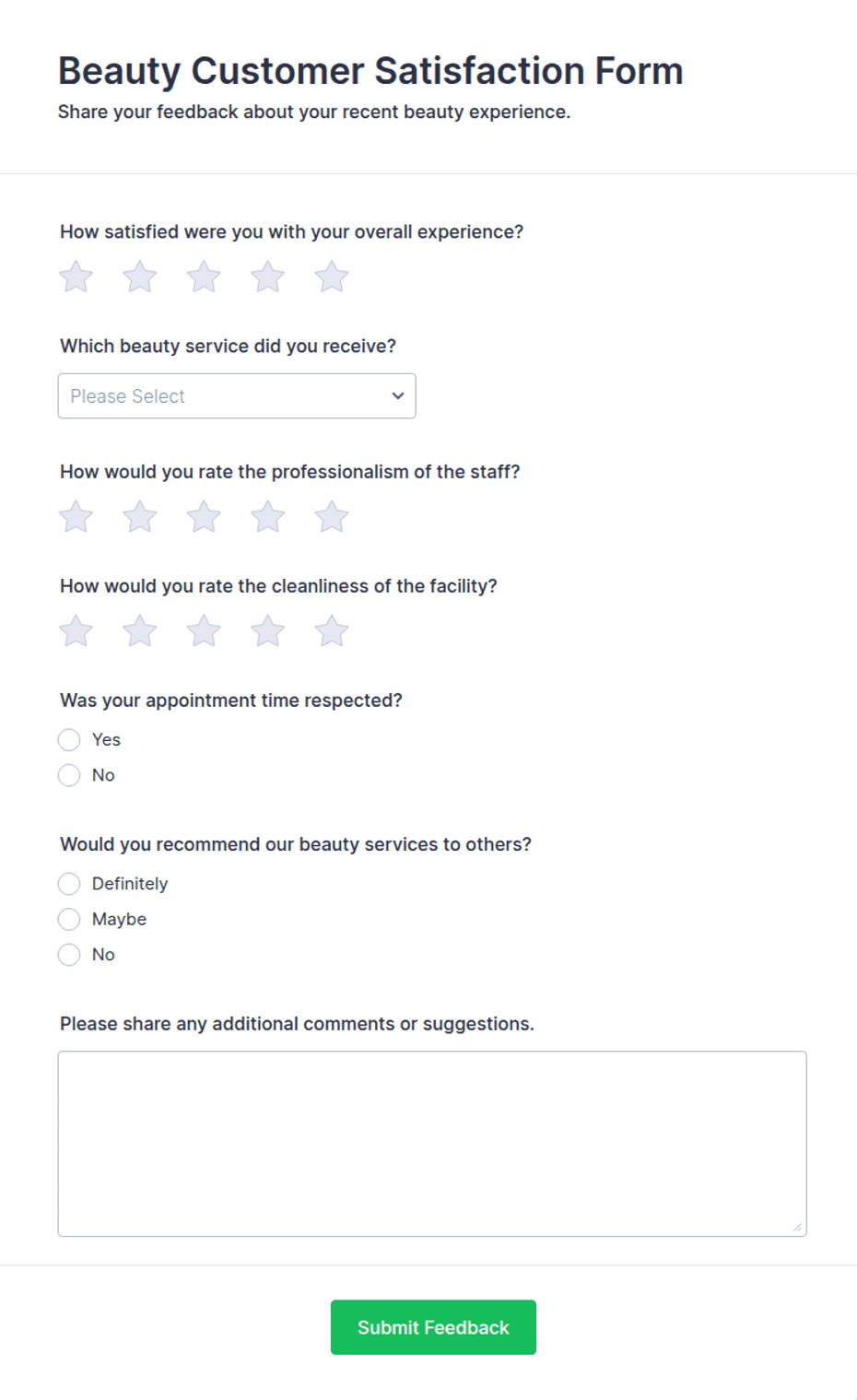Image resolution: width=857 pixels, height=1400 pixels.
Task: Select No for recommending beauty services
Action: (x=69, y=955)
